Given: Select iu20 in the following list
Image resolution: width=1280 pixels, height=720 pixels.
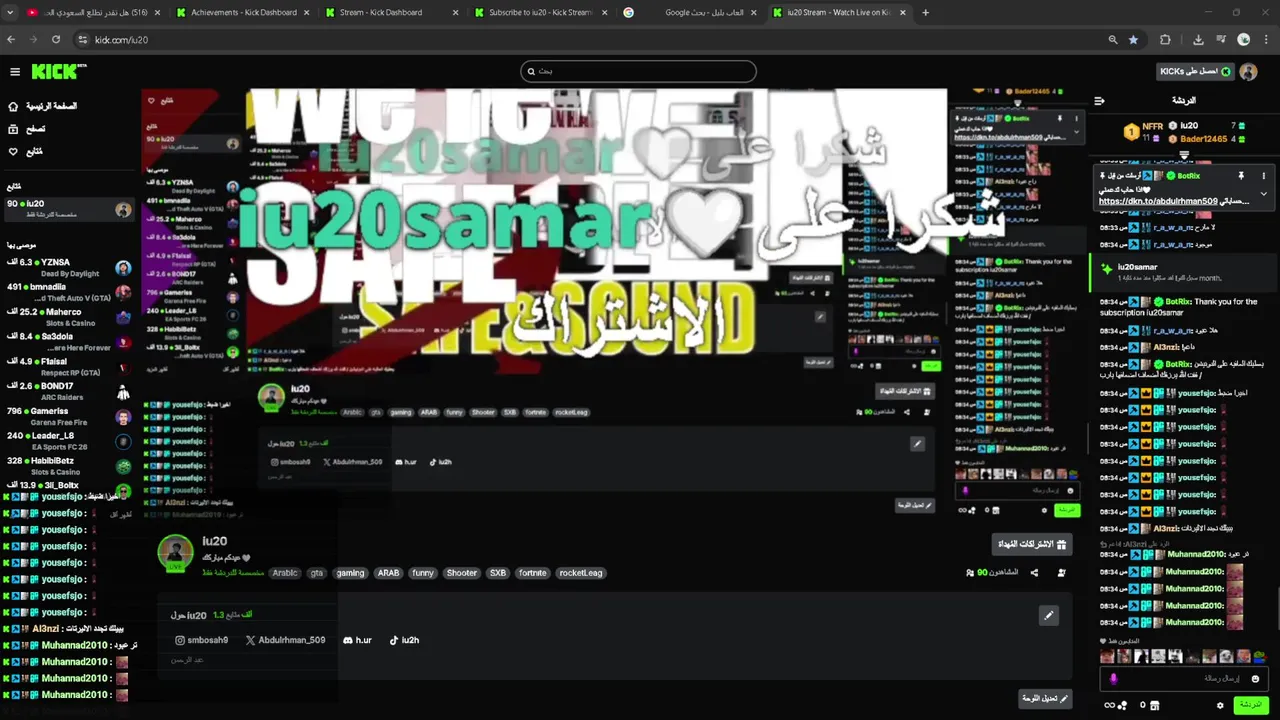Looking at the screenshot, I should pos(68,209).
